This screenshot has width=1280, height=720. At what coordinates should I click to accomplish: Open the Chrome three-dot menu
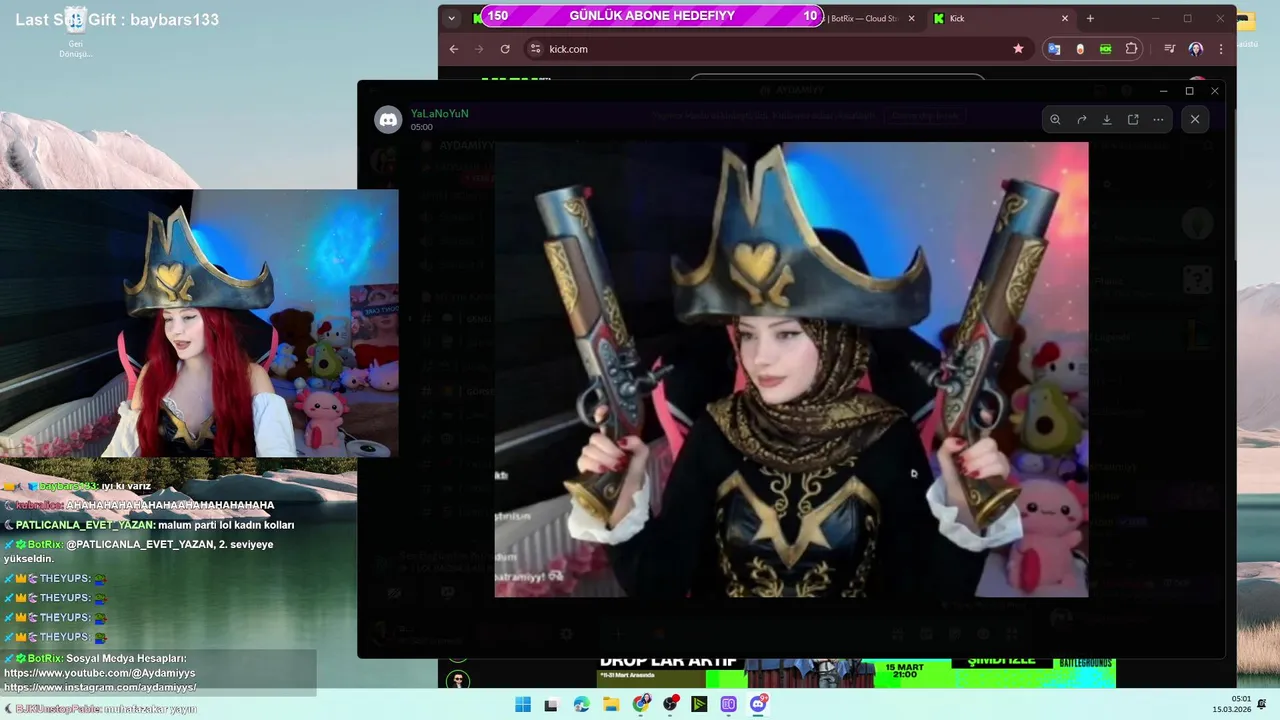1221,49
